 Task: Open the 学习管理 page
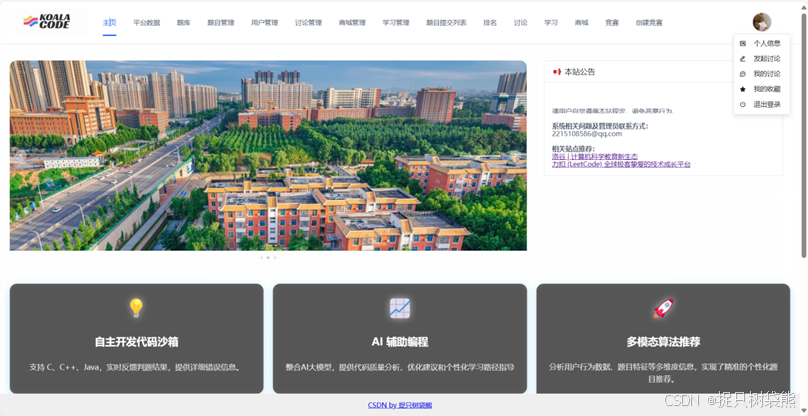point(396,23)
